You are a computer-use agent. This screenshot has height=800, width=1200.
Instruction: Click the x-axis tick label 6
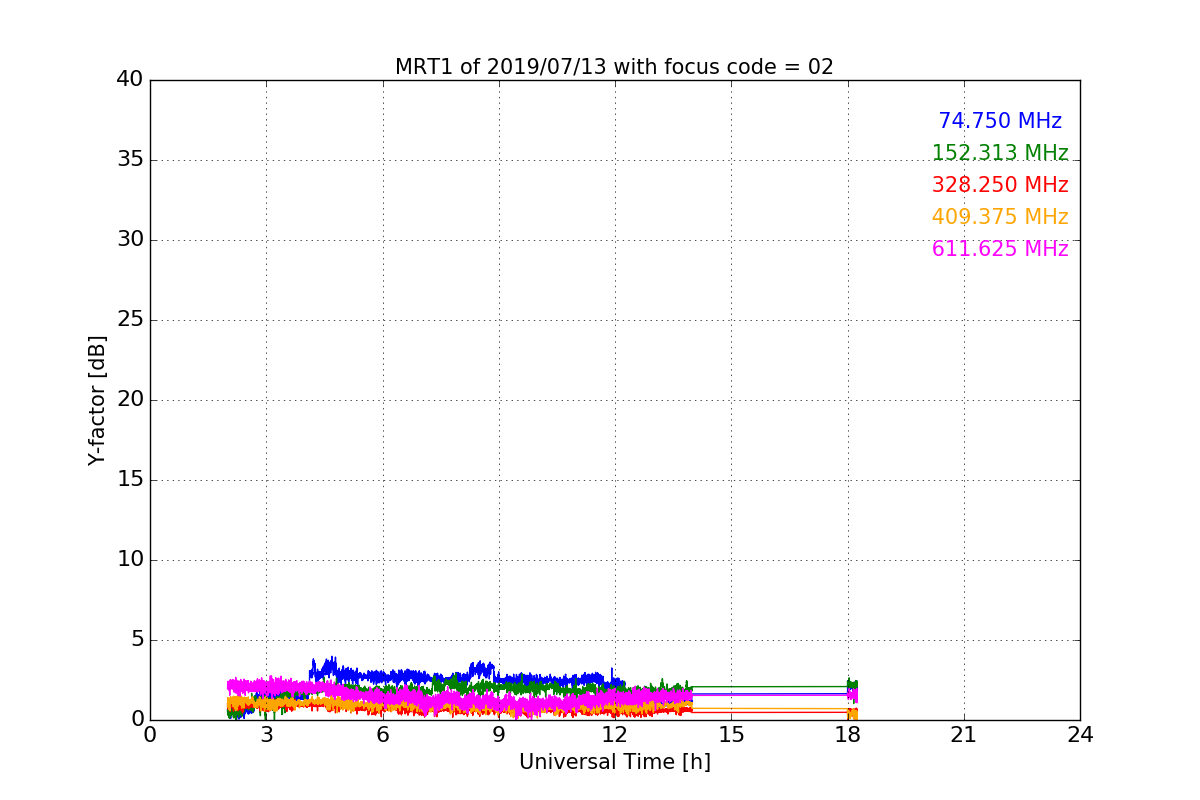point(383,735)
